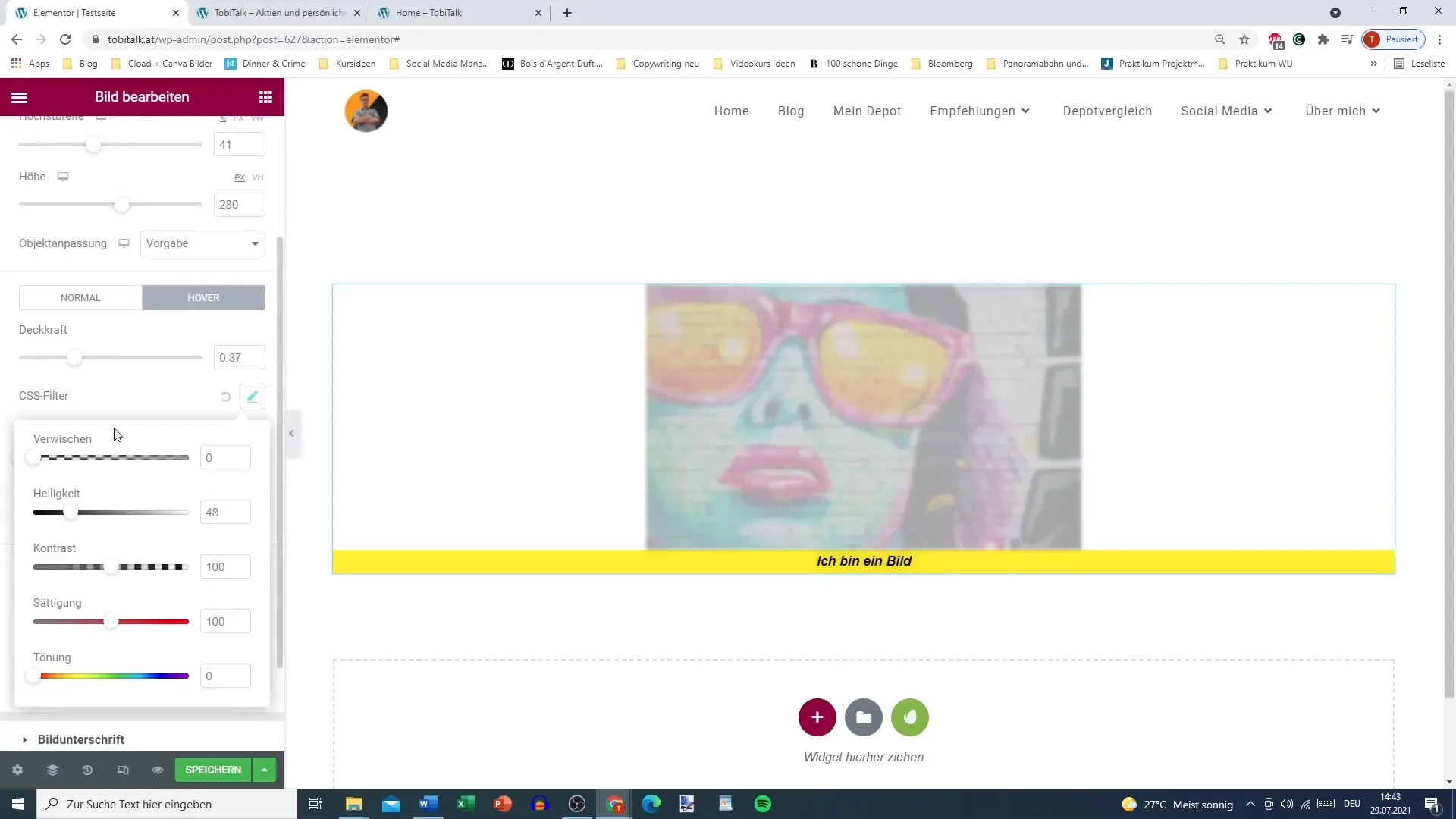Open save options arrow next to Speichern
1456x819 pixels.
[x=264, y=770]
